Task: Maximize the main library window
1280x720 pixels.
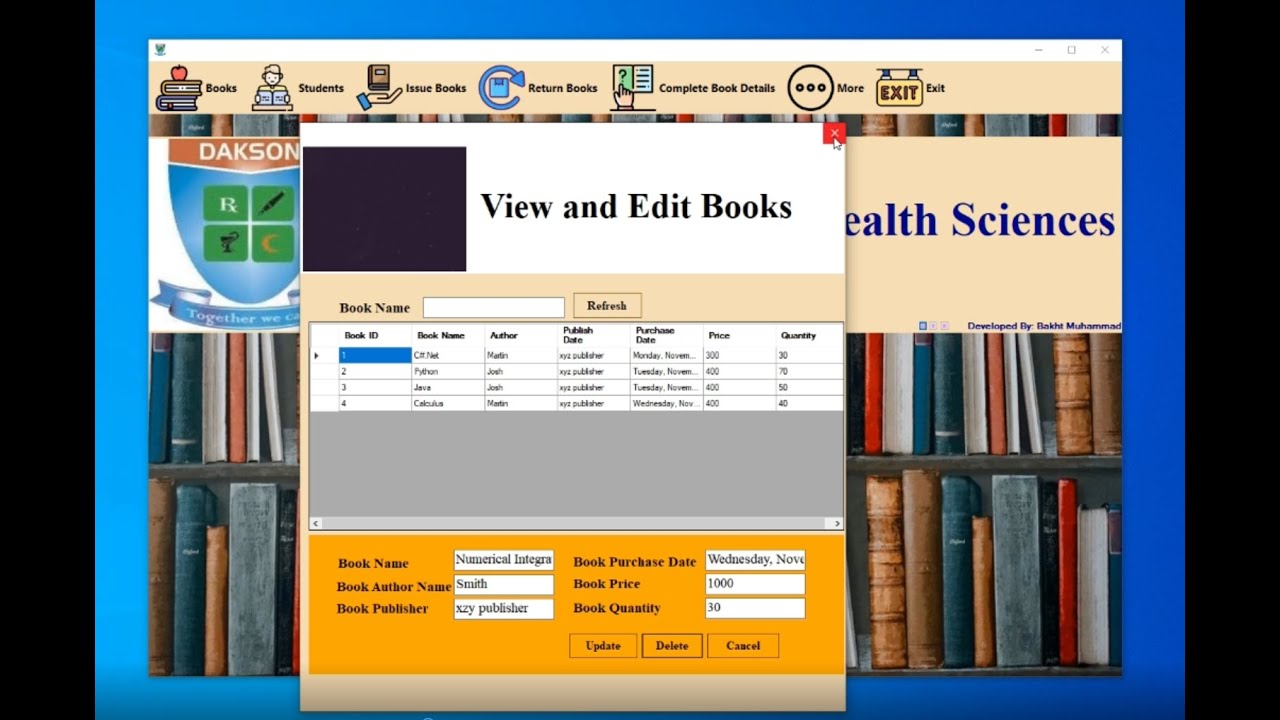Action: coord(1071,50)
